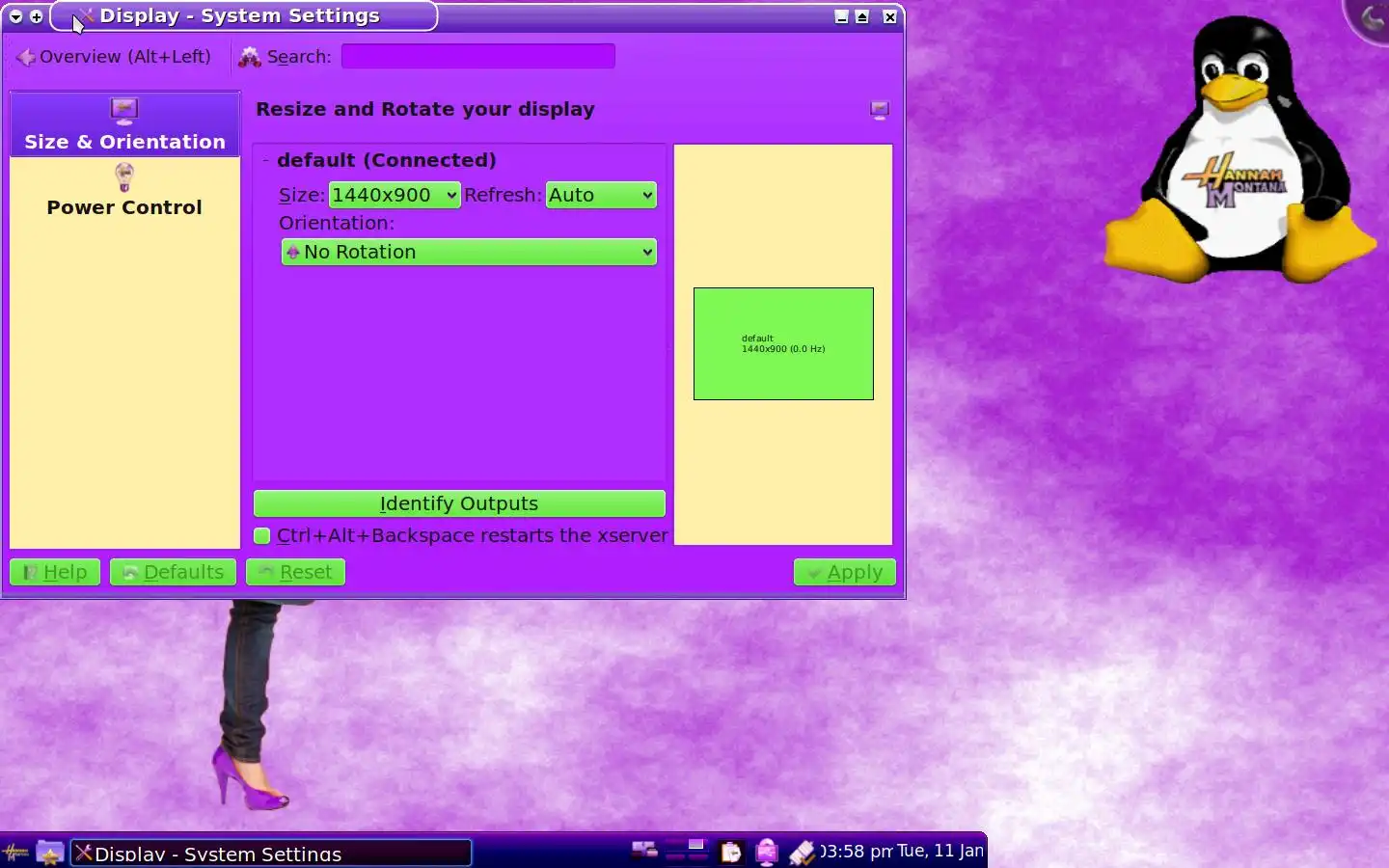1389x868 pixels.
Task: Click the Identify Outputs button
Action: 459,503
